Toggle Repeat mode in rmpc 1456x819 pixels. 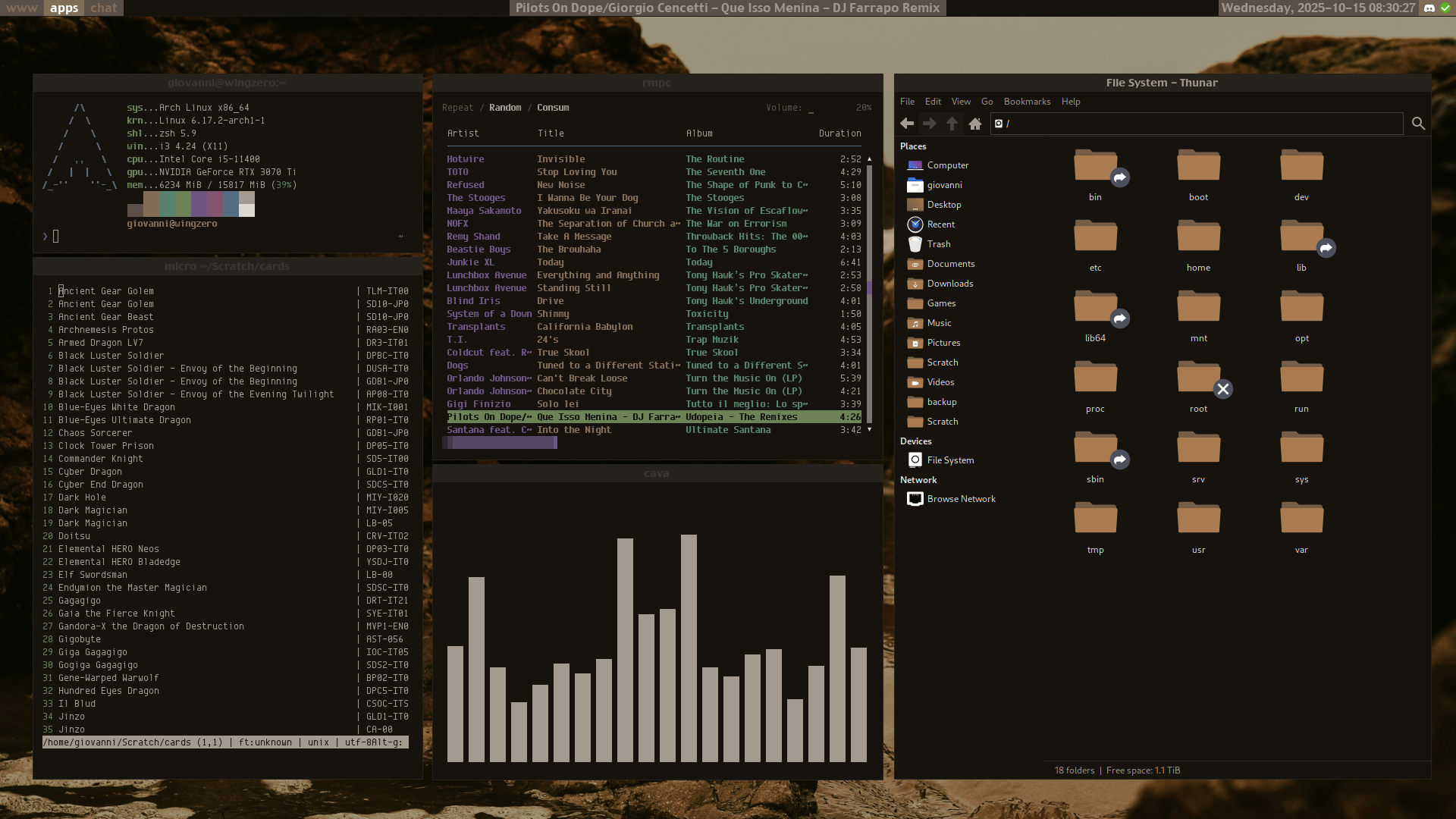[x=457, y=108]
